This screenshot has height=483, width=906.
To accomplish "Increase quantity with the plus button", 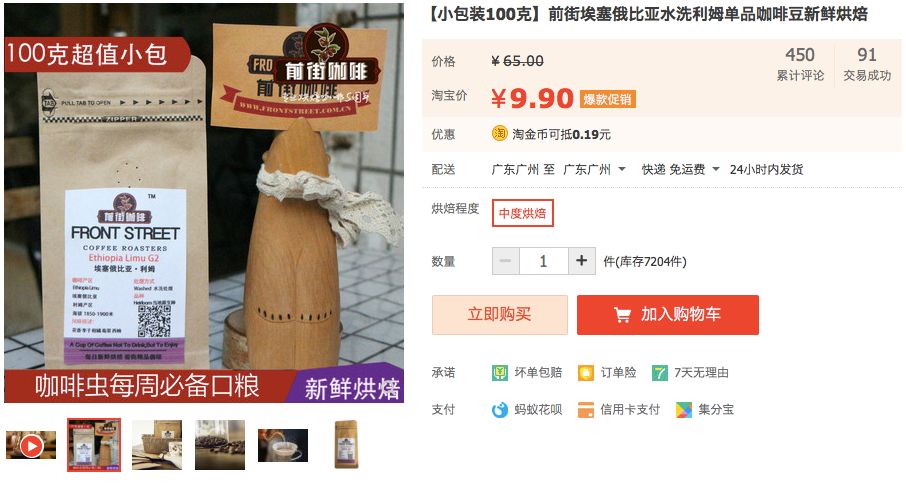I will click(582, 261).
